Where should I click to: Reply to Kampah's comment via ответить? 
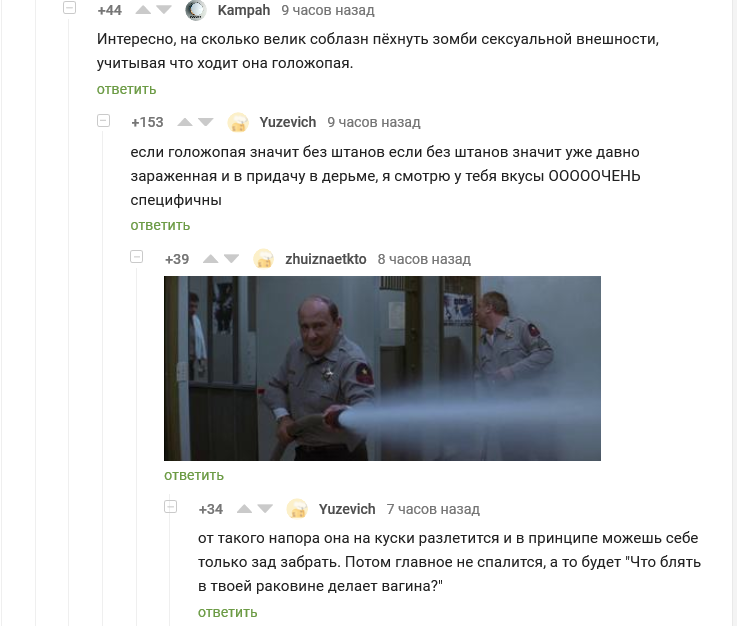(126, 89)
